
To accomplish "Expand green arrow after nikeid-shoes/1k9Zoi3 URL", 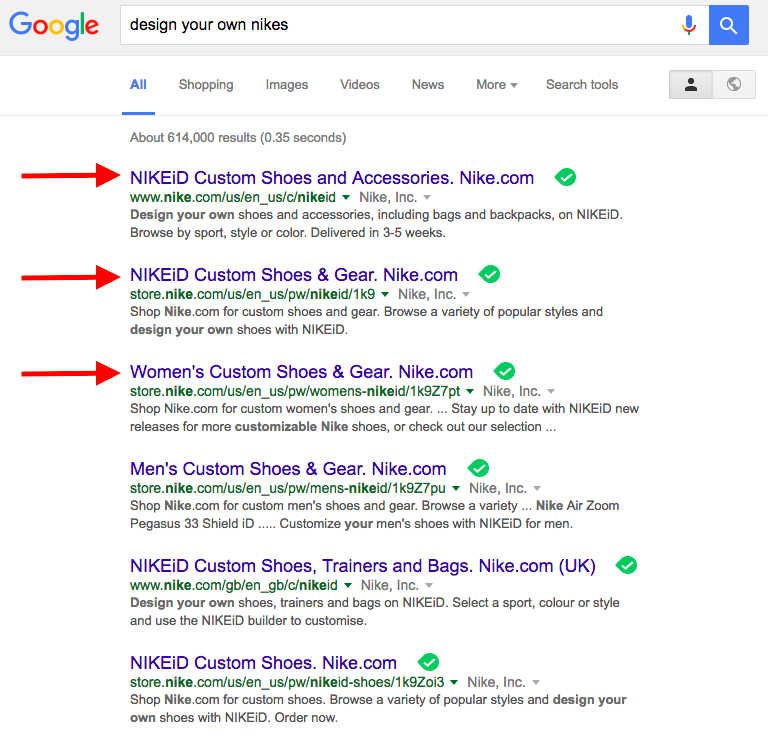I will [454, 682].
